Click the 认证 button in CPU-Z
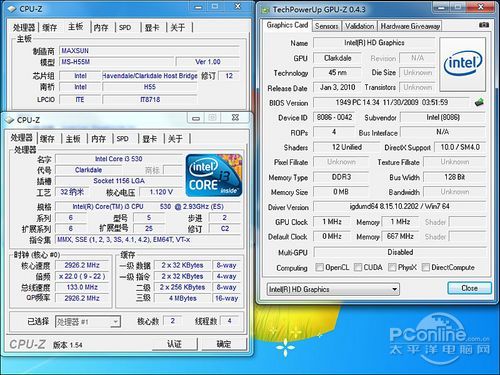The width and height of the screenshot is (500, 375). (x=174, y=344)
